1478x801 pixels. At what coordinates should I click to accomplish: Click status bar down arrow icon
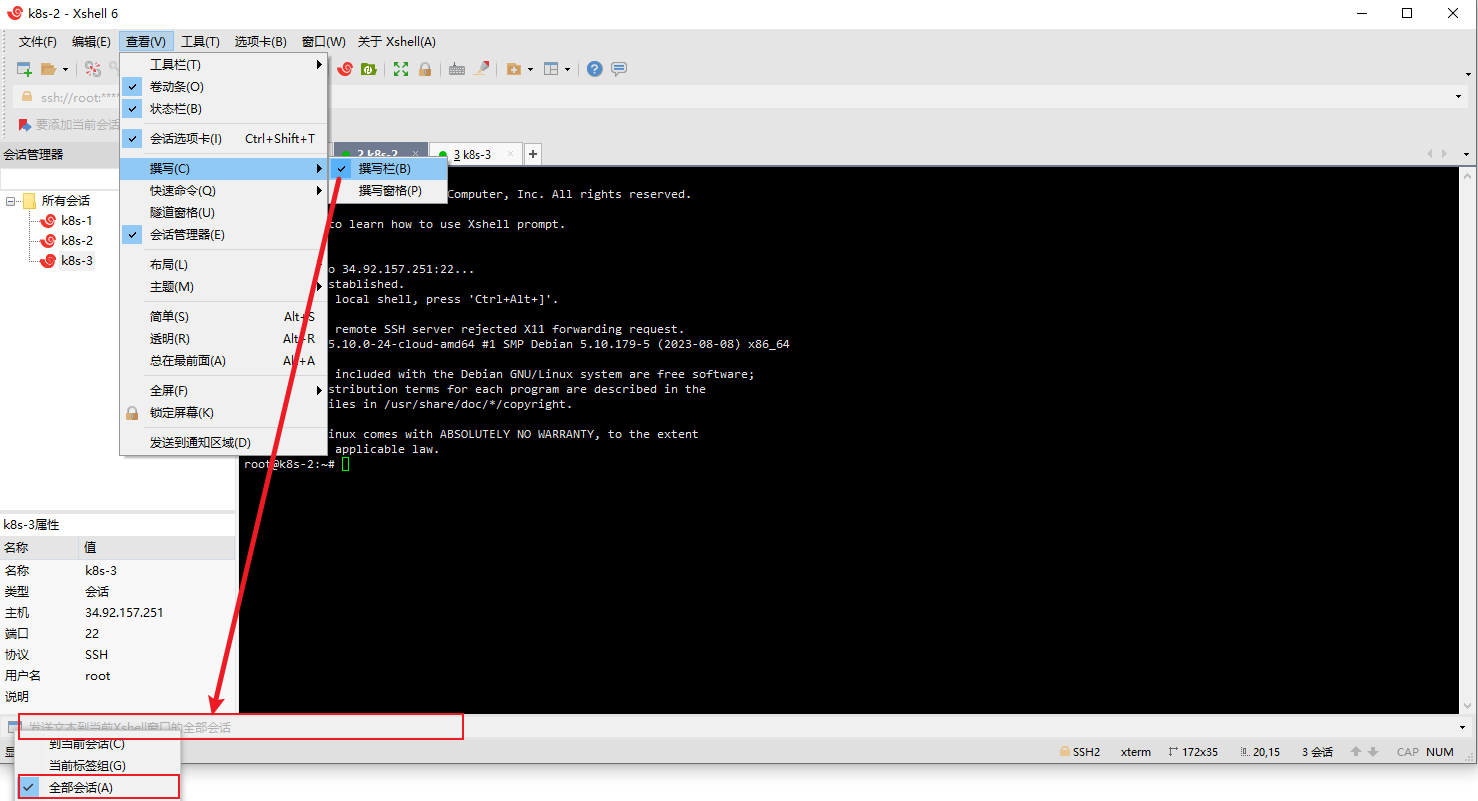(x=1373, y=752)
